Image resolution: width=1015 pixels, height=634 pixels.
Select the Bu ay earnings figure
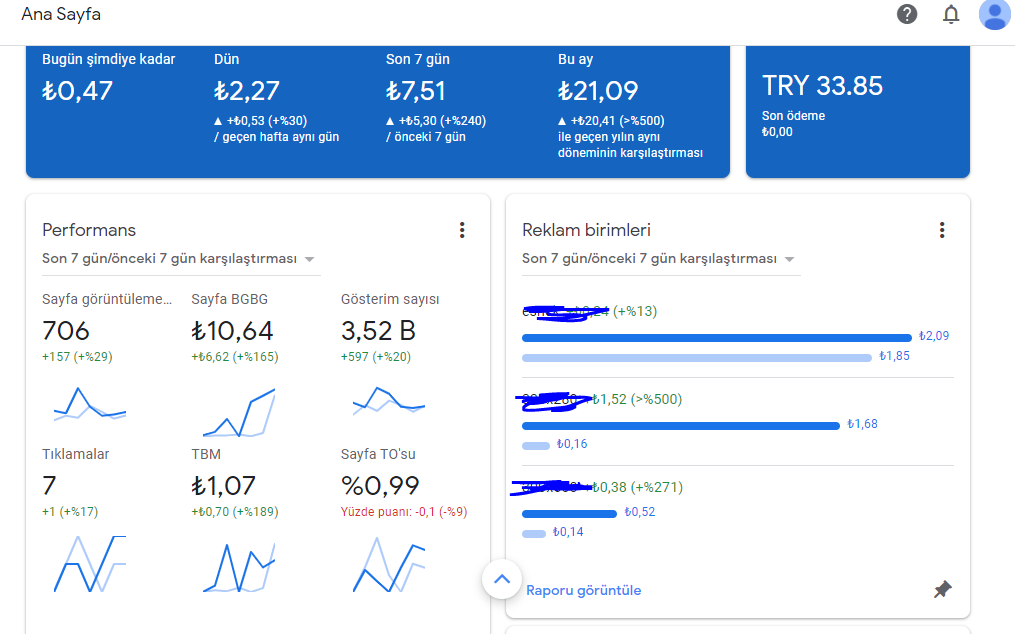pyautogui.click(x=598, y=91)
